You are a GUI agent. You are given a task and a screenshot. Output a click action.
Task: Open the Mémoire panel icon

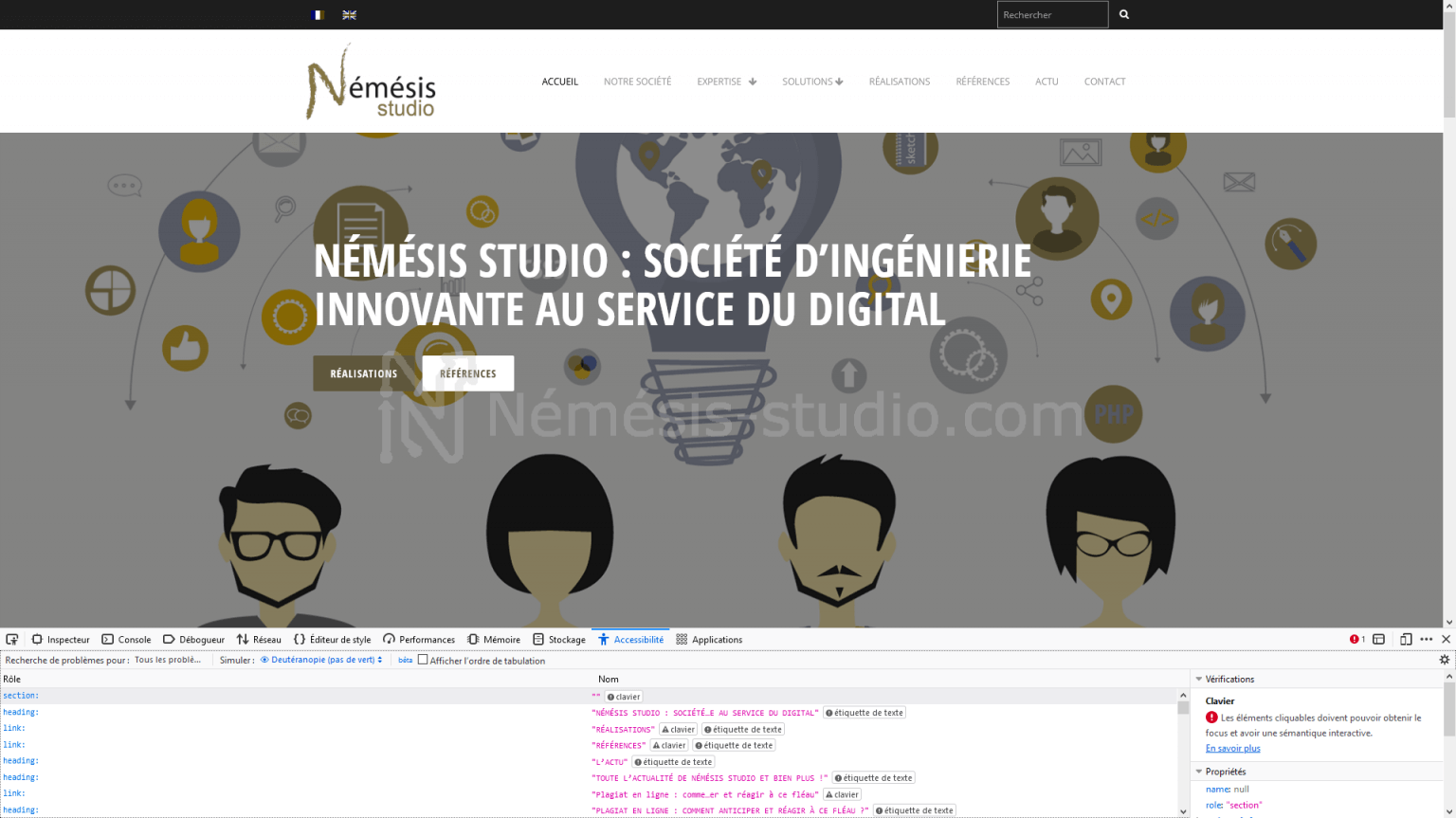pos(471,639)
